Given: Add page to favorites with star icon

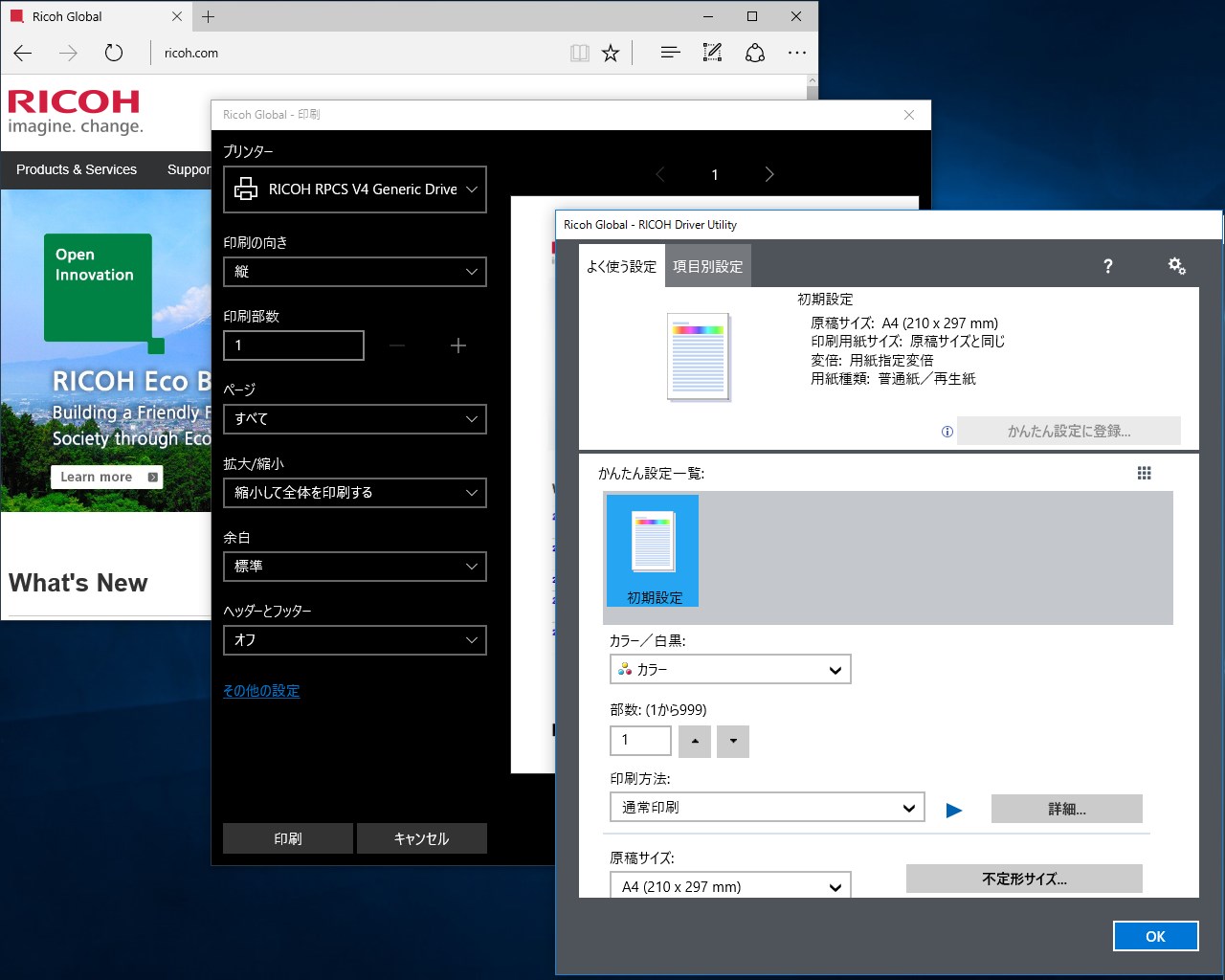Looking at the screenshot, I should [611, 53].
